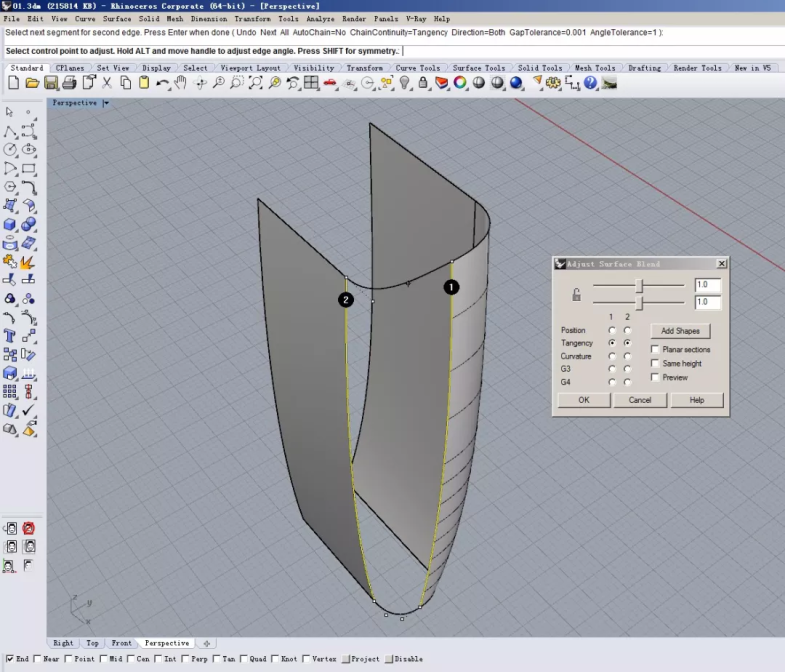
Task: Enable the Planar sections checkbox
Action: point(655,350)
